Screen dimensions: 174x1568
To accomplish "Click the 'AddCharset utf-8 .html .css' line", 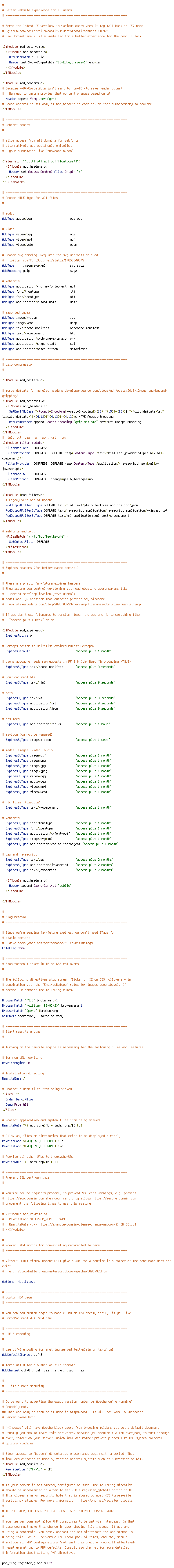I will (43, 1370).
